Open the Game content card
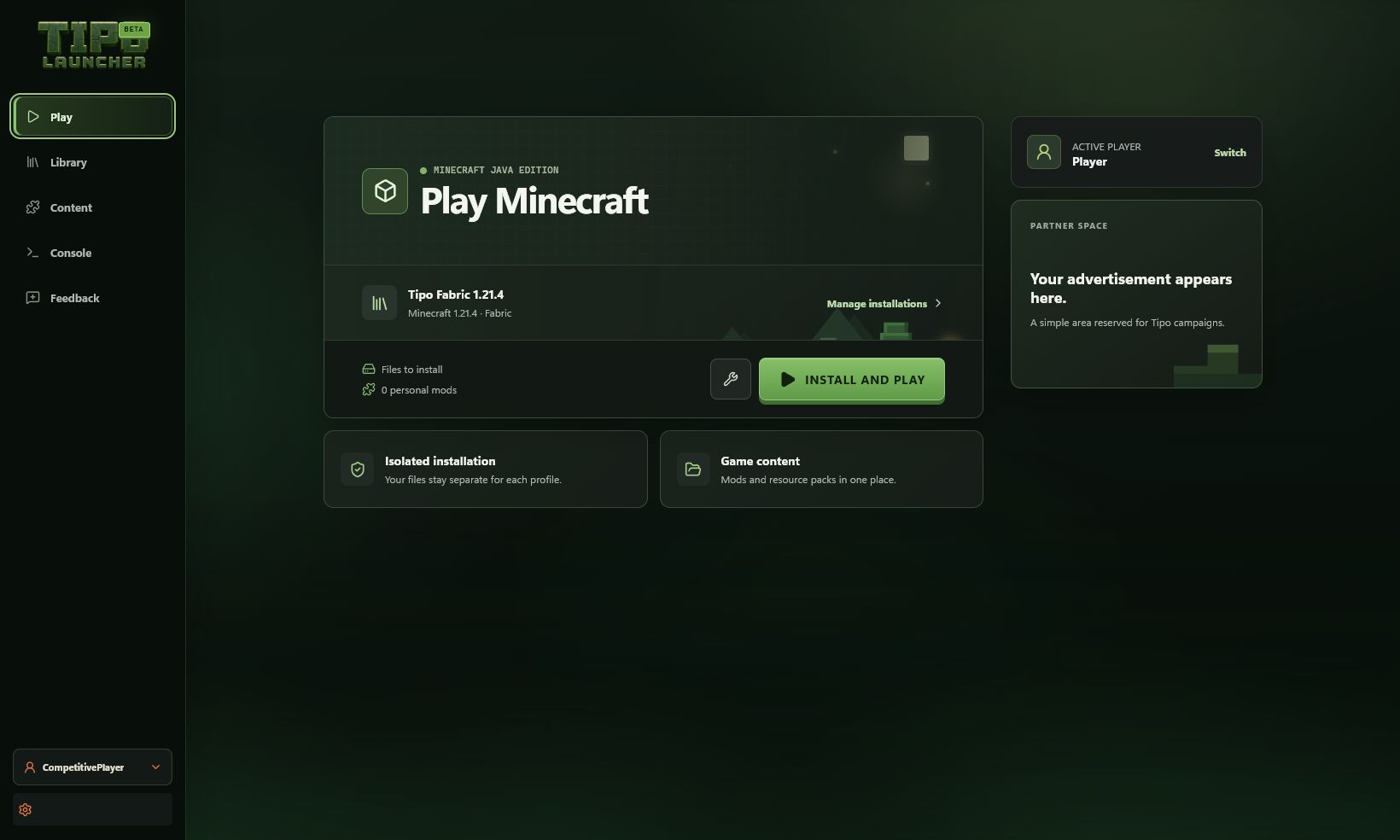Screen dimensions: 1400x840 click(x=821, y=469)
